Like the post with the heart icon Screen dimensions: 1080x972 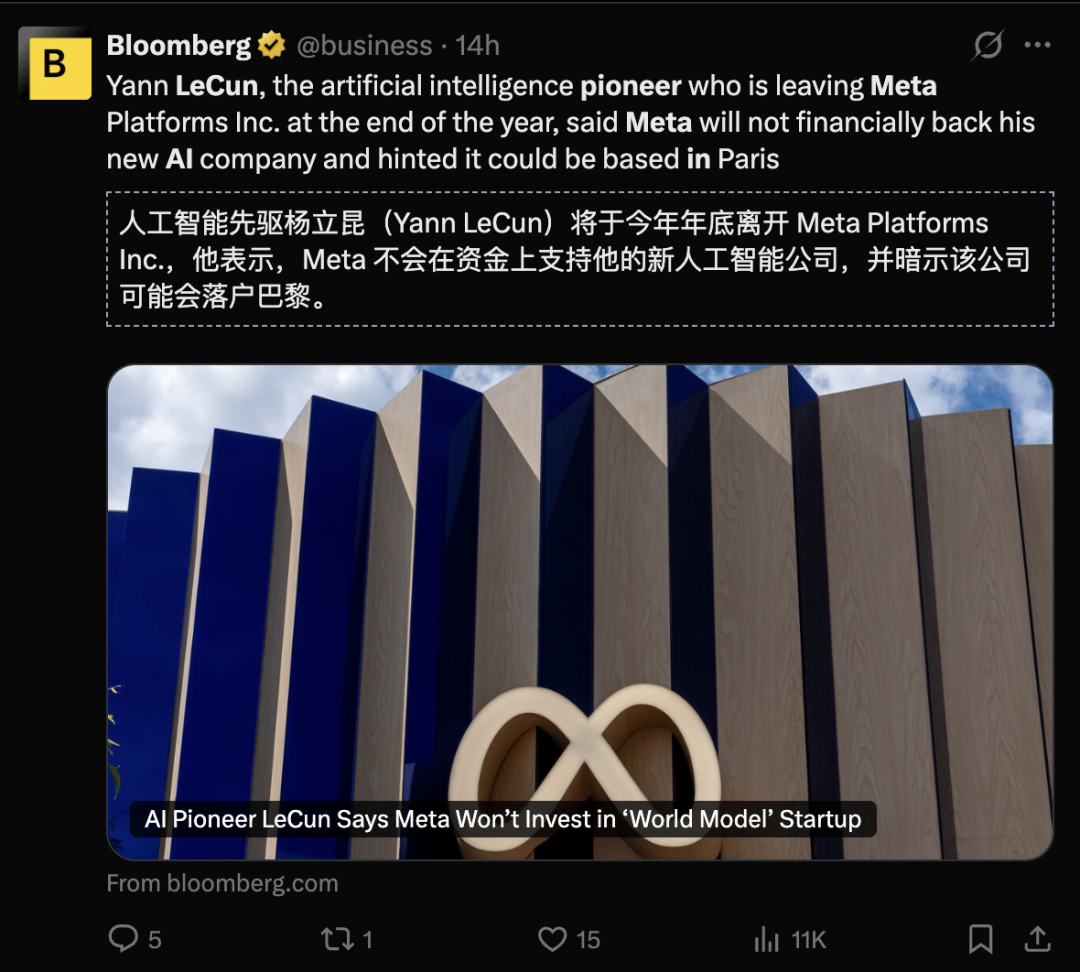coord(552,939)
